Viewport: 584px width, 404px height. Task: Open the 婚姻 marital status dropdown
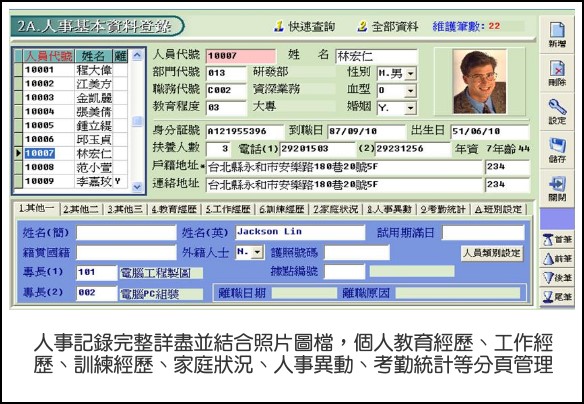(410, 108)
